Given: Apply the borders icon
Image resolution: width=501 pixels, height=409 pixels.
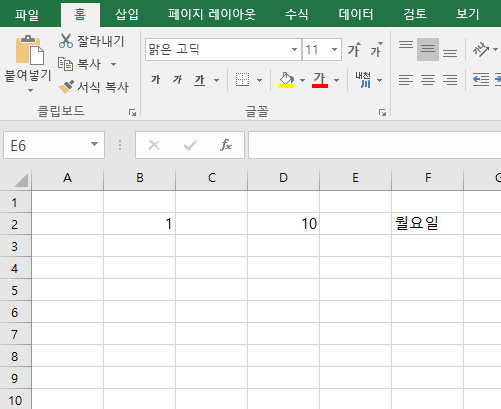Looking at the screenshot, I should coord(242,80).
